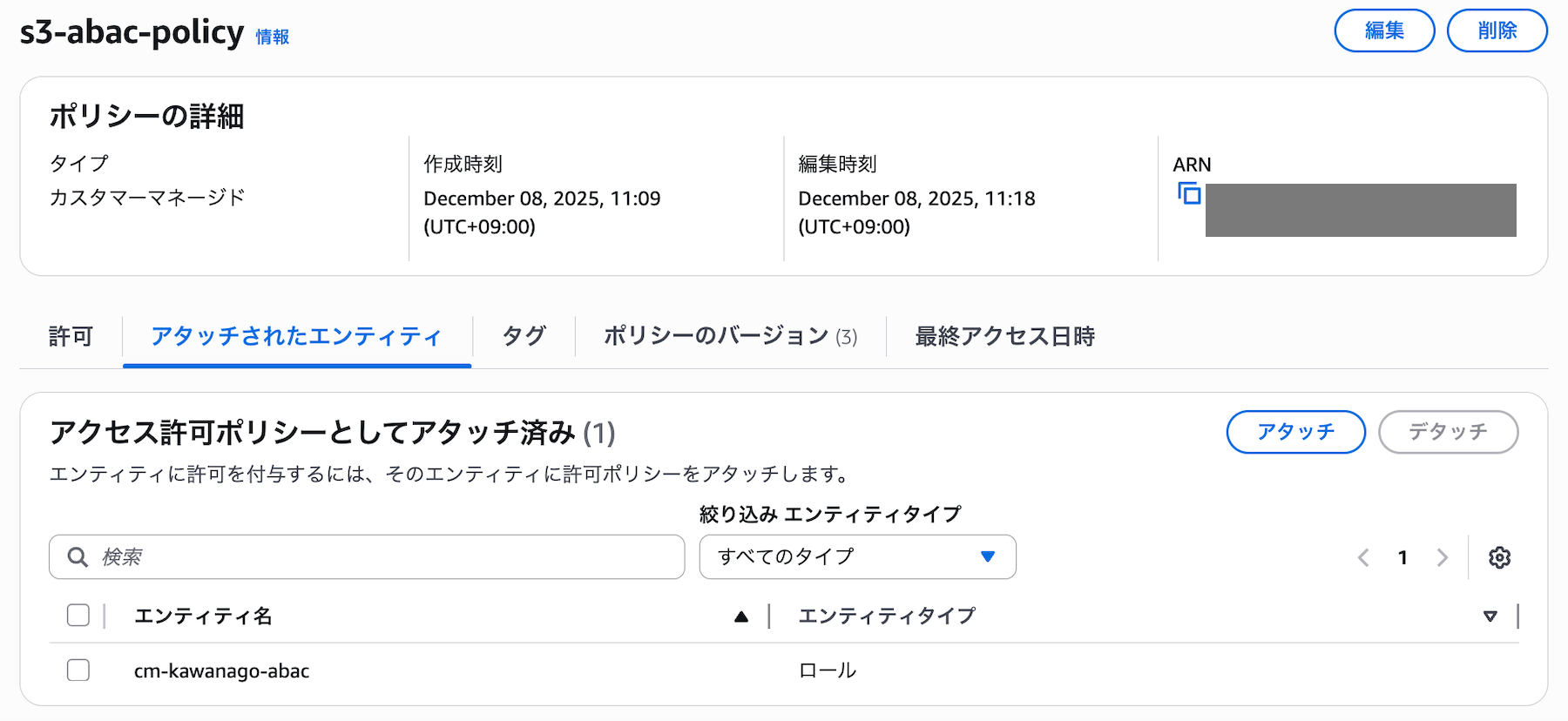This screenshot has width=1568, height=721.
Task: Open the タグ tab
Action: pos(524,337)
